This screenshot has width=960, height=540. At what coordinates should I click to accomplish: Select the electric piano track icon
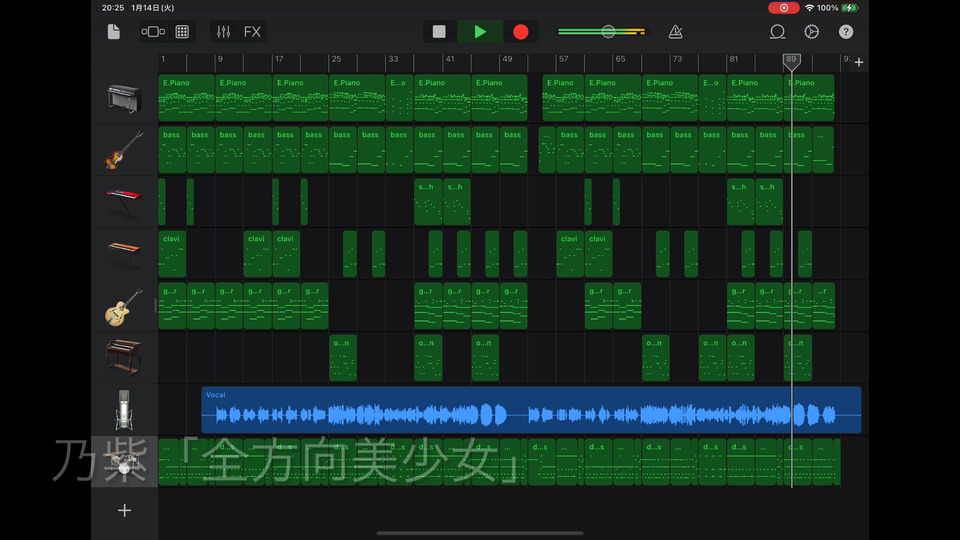click(x=124, y=99)
